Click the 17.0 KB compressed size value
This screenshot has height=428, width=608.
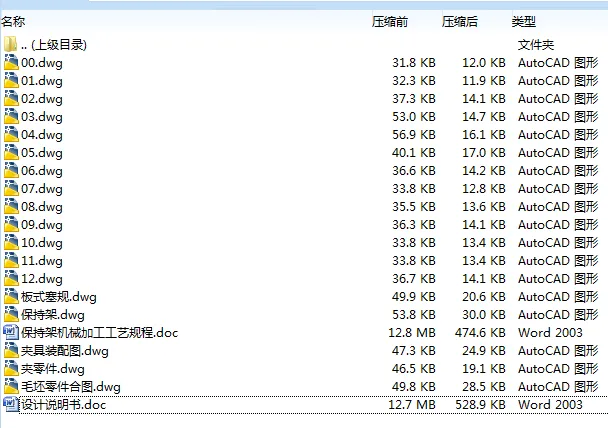[484, 153]
